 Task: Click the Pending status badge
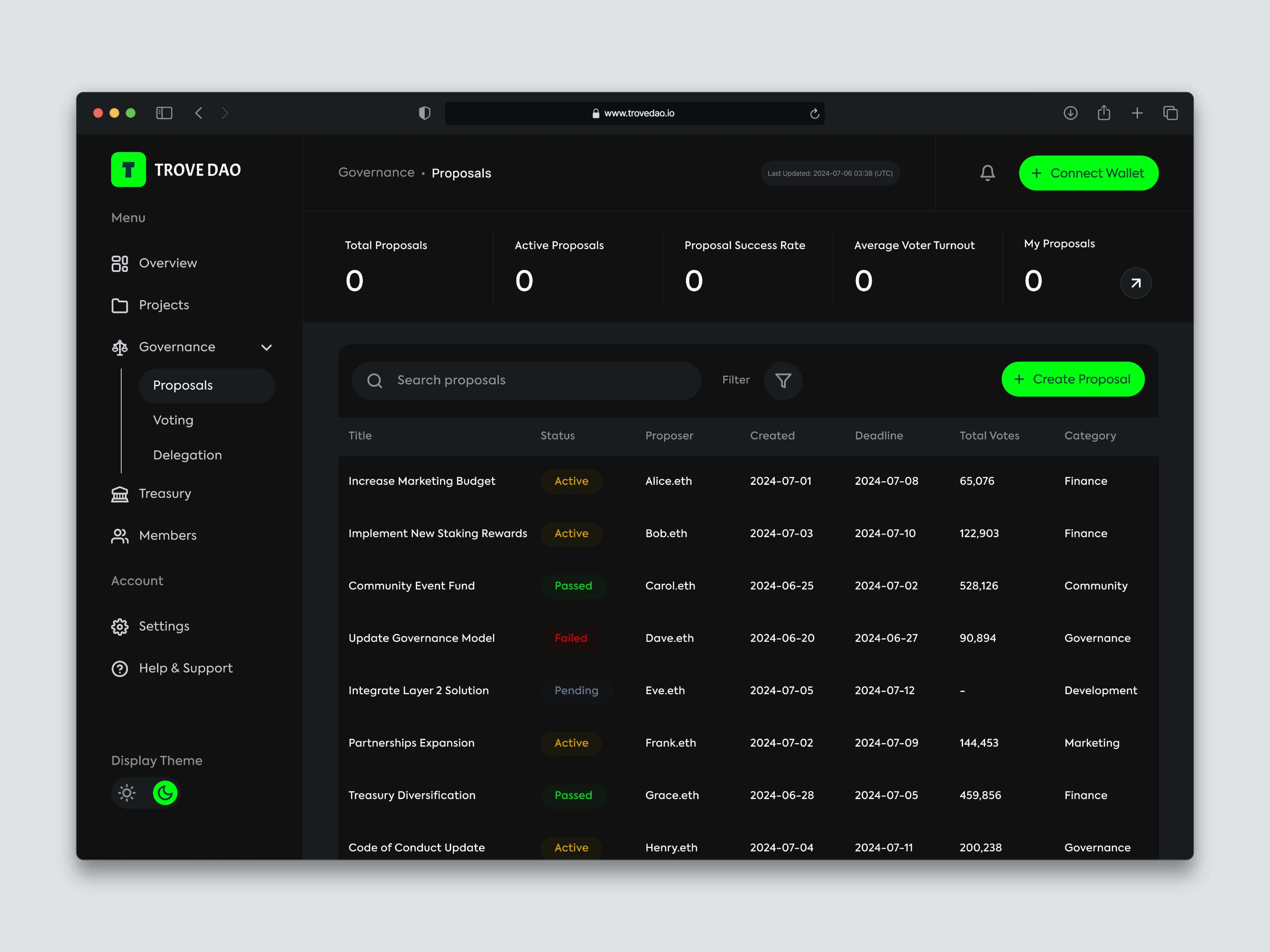click(x=576, y=691)
